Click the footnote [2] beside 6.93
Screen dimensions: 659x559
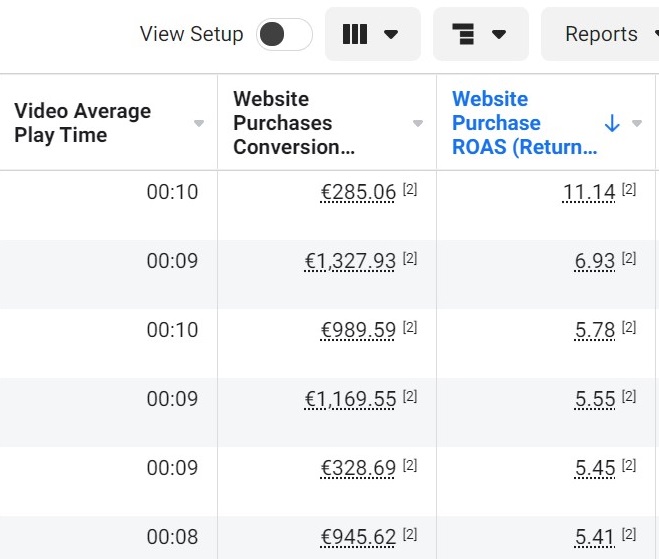point(629,259)
